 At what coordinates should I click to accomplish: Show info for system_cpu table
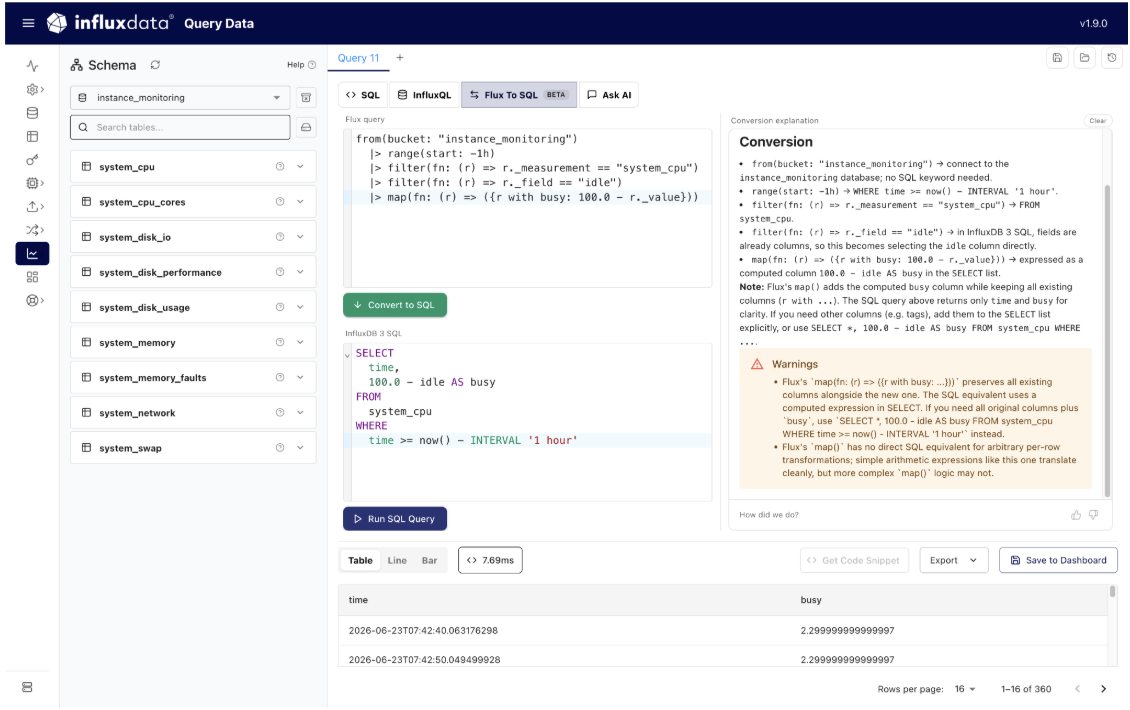click(280, 167)
